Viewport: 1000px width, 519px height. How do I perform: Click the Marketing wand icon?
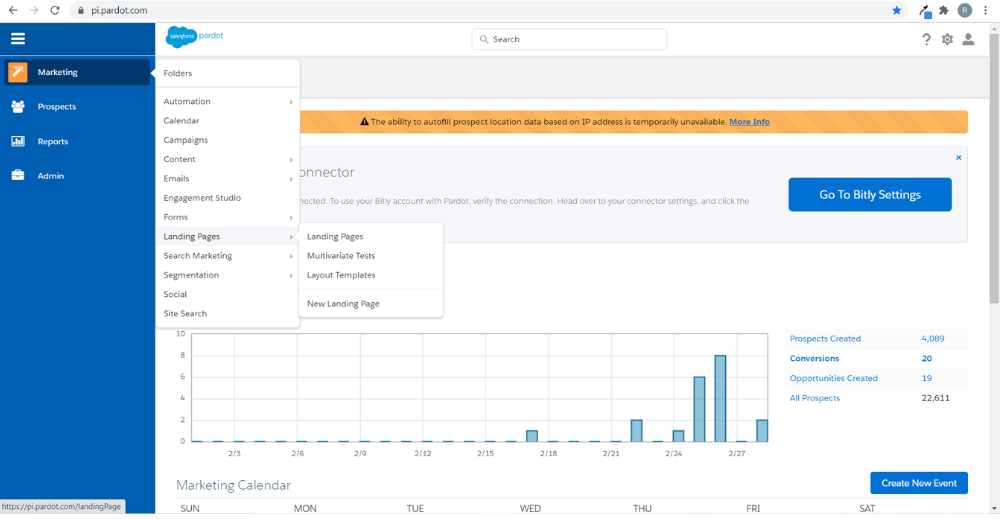click(x=18, y=72)
